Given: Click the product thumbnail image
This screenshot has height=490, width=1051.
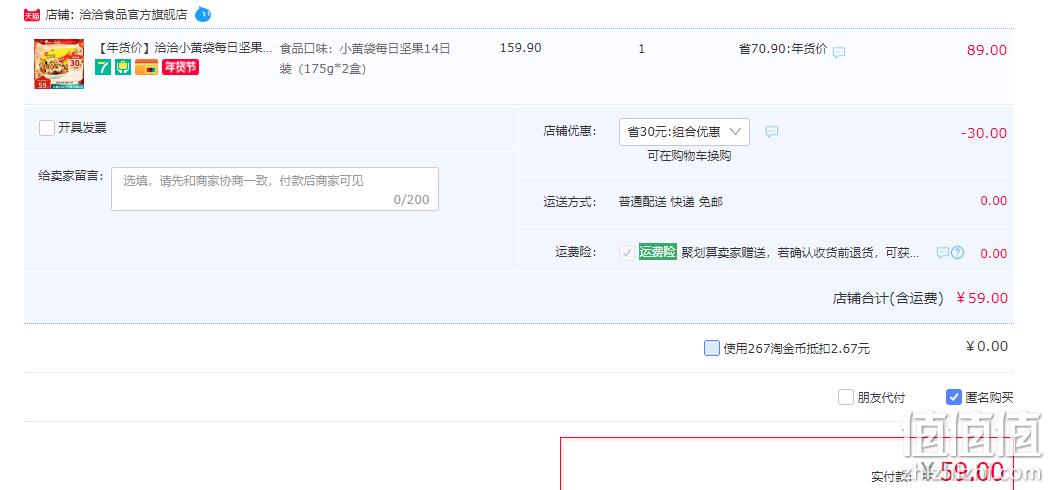Looking at the screenshot, I should pos(59,64).
